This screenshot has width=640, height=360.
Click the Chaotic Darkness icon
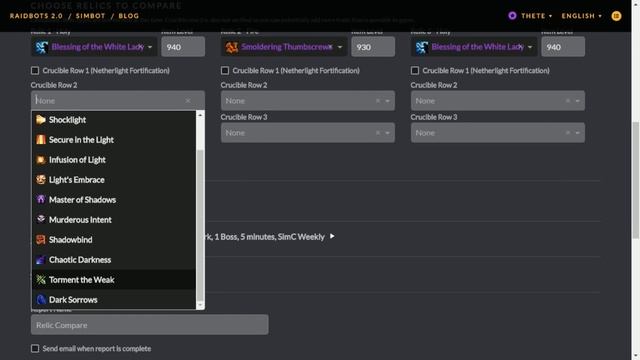click(x=41, y=260)
